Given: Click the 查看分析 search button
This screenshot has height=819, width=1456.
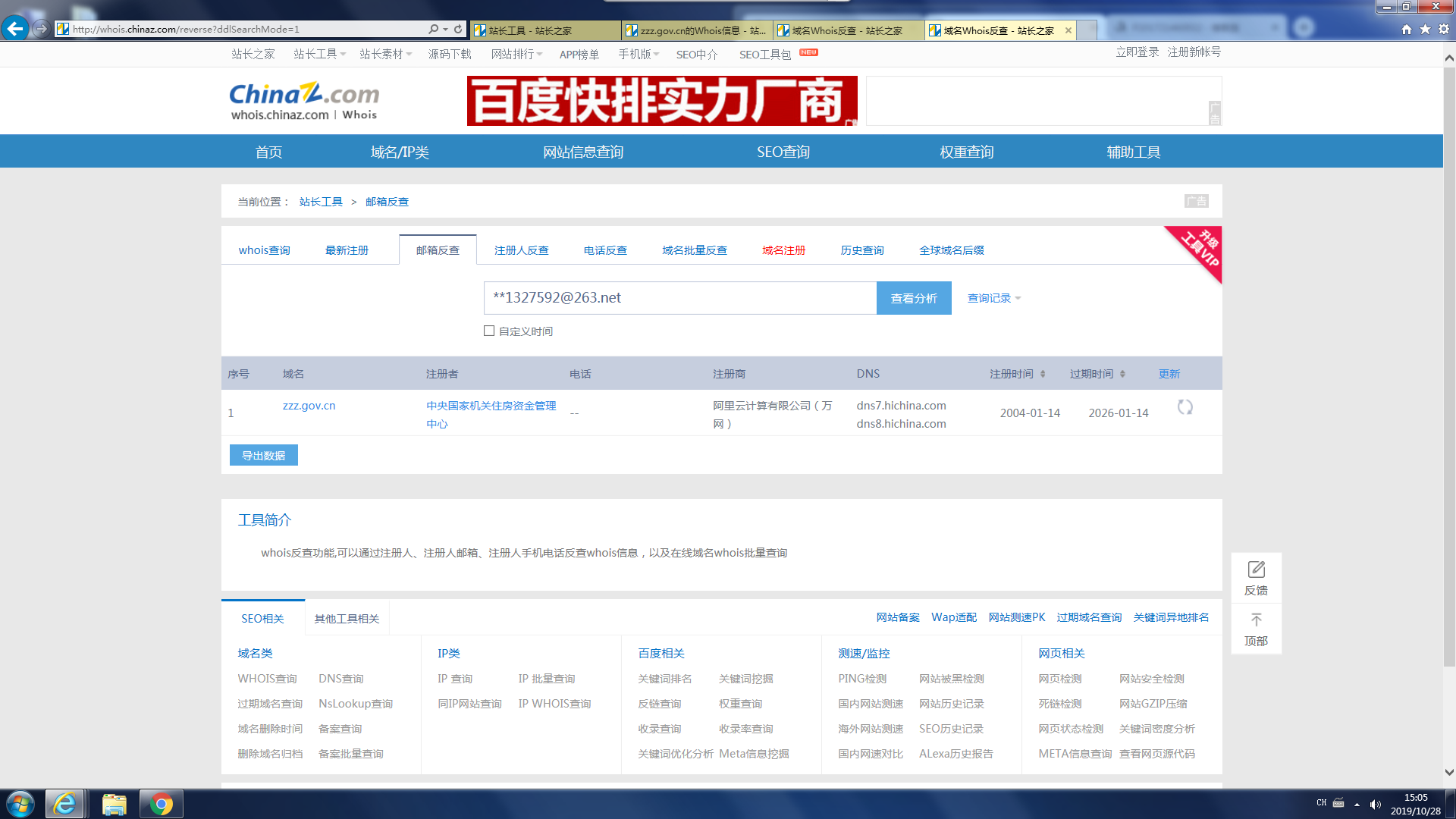Looking at the screenshot, I should tap(913, 298).
